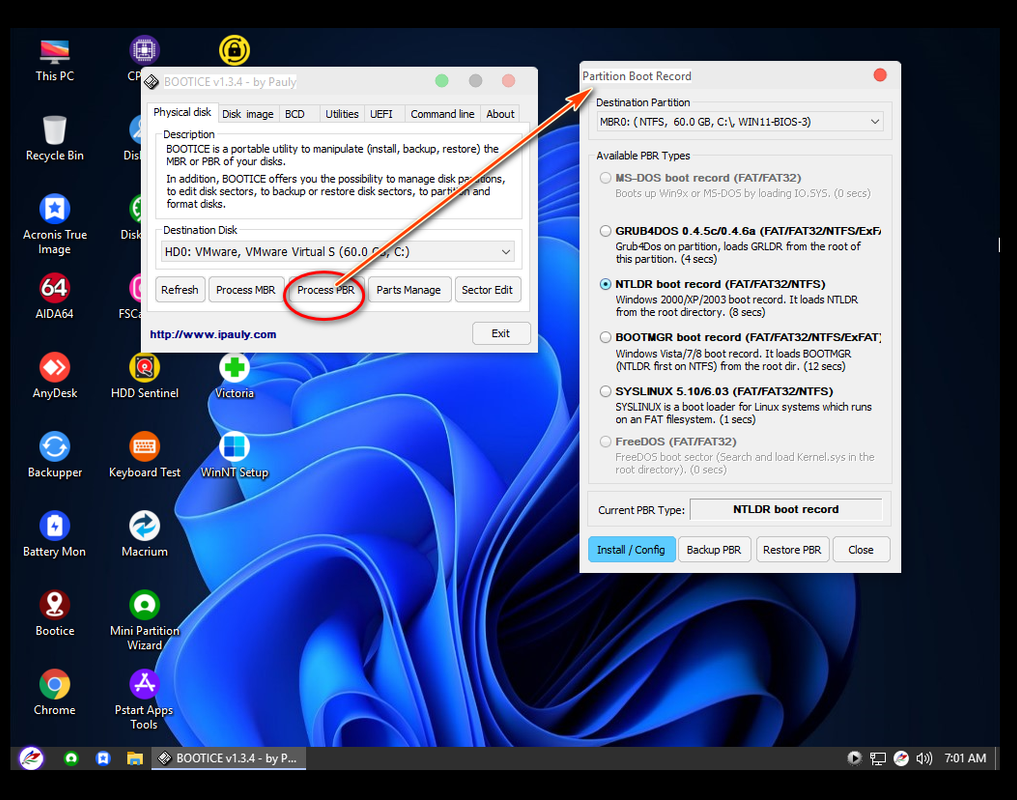Click the Process PBR button
1017x800 pixels.
click(326, 289)
